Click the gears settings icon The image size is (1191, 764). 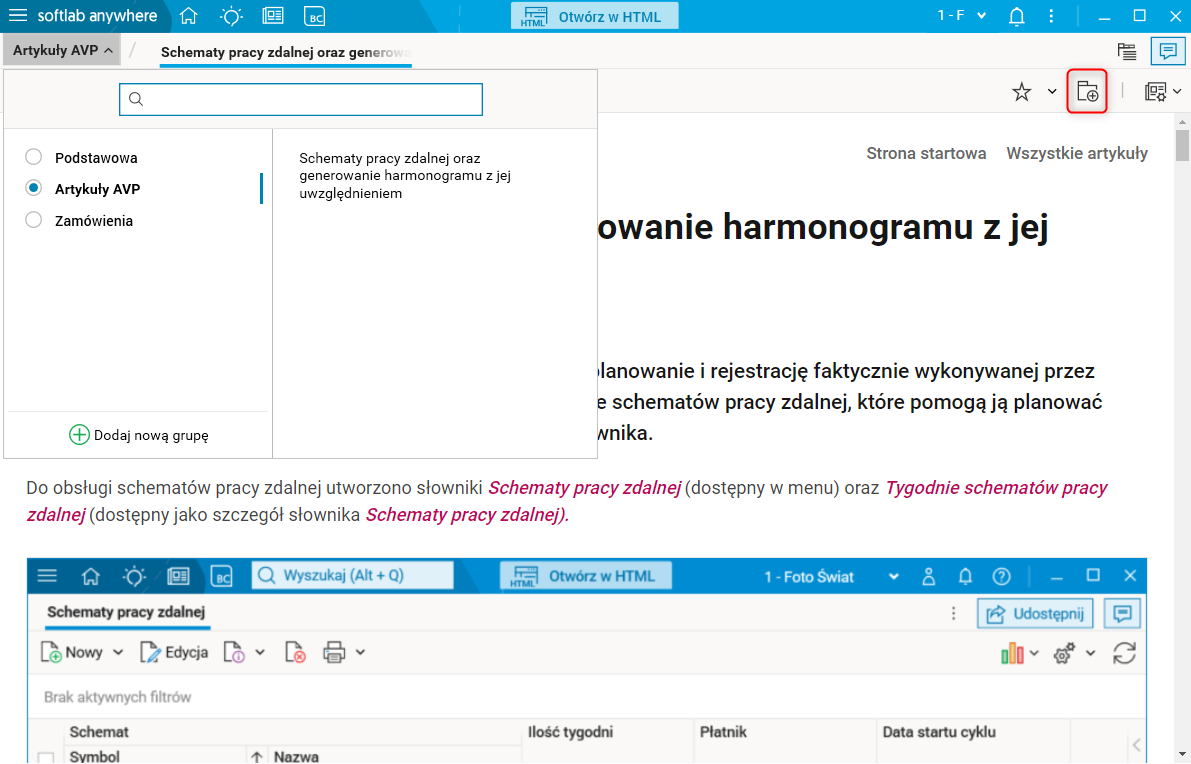(1064, 653)
